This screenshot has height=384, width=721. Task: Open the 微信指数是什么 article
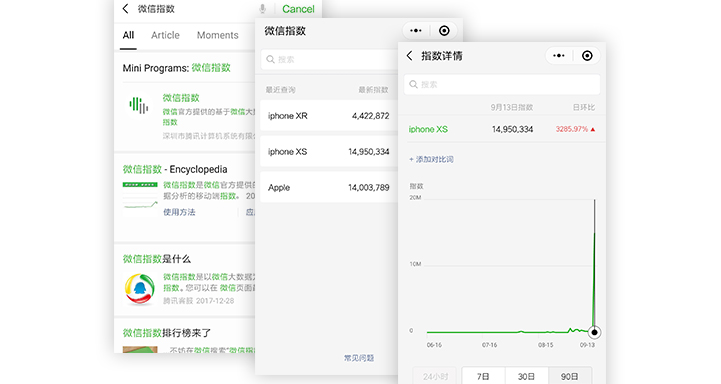(156, 259)
